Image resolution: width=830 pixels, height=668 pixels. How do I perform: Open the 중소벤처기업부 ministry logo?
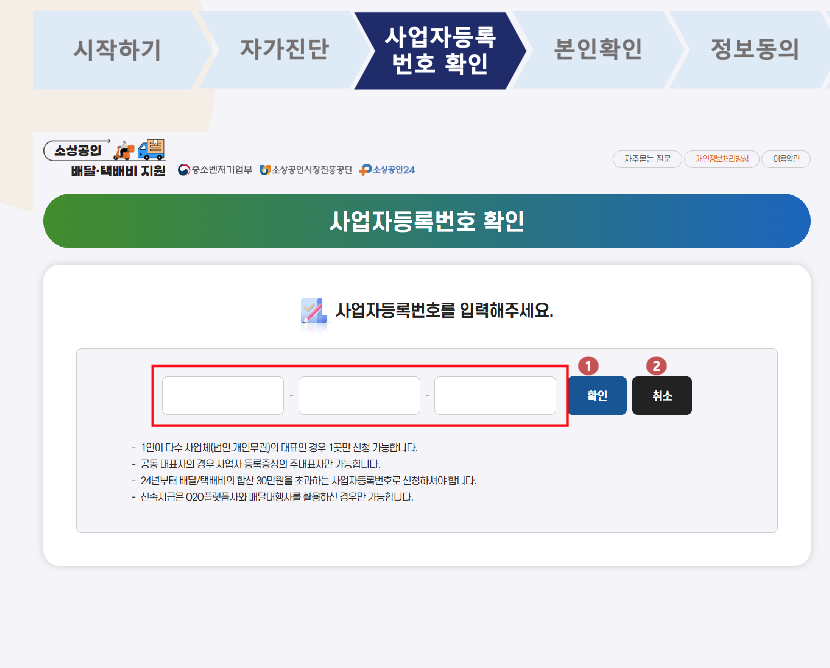pyautogui.click(x=214, y=170)
